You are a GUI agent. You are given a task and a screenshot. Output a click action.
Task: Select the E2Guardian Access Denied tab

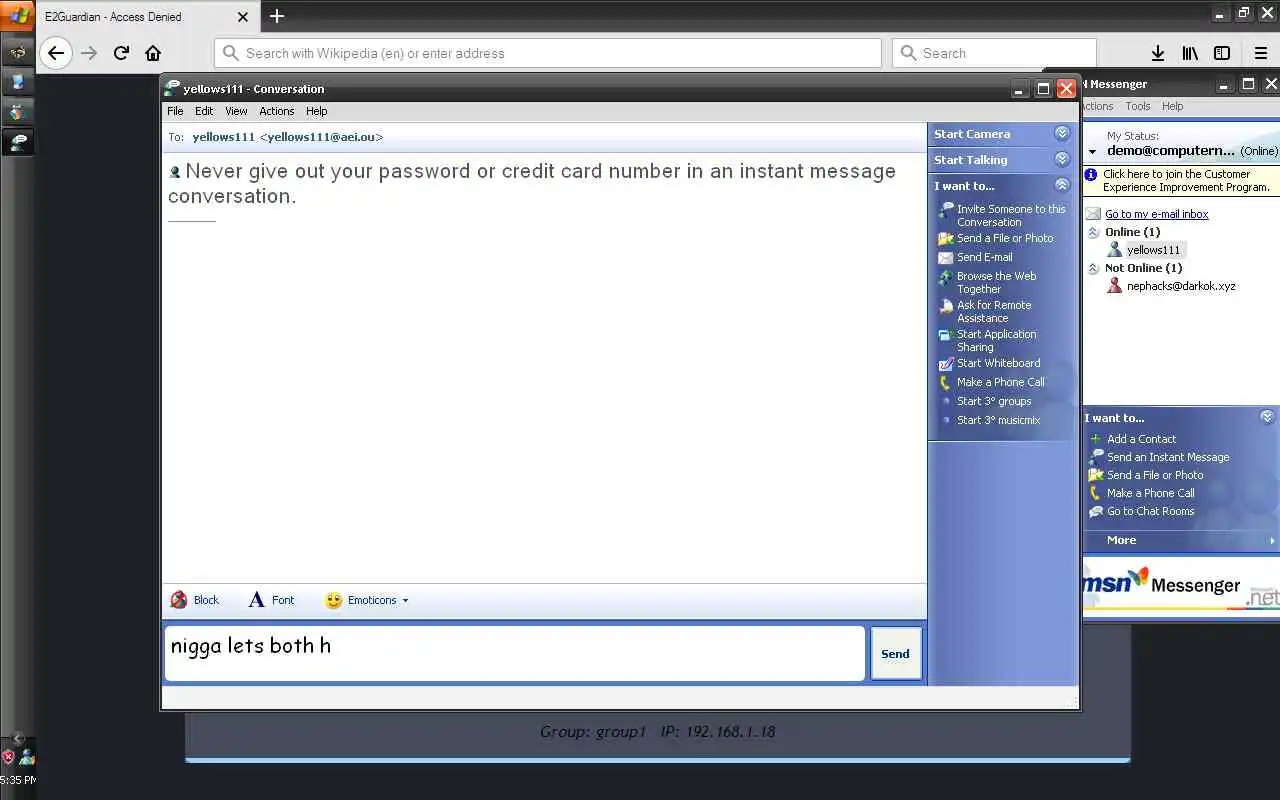147,16
